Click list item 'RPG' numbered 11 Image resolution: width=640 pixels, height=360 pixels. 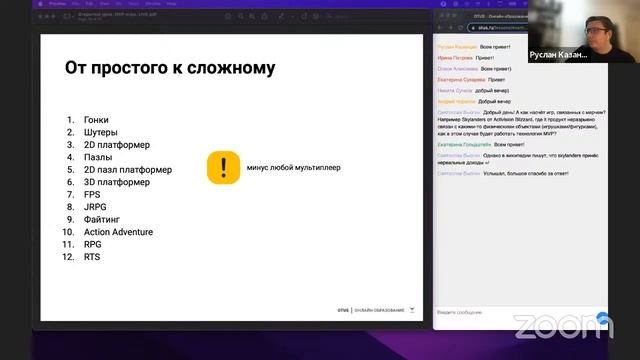93,244
